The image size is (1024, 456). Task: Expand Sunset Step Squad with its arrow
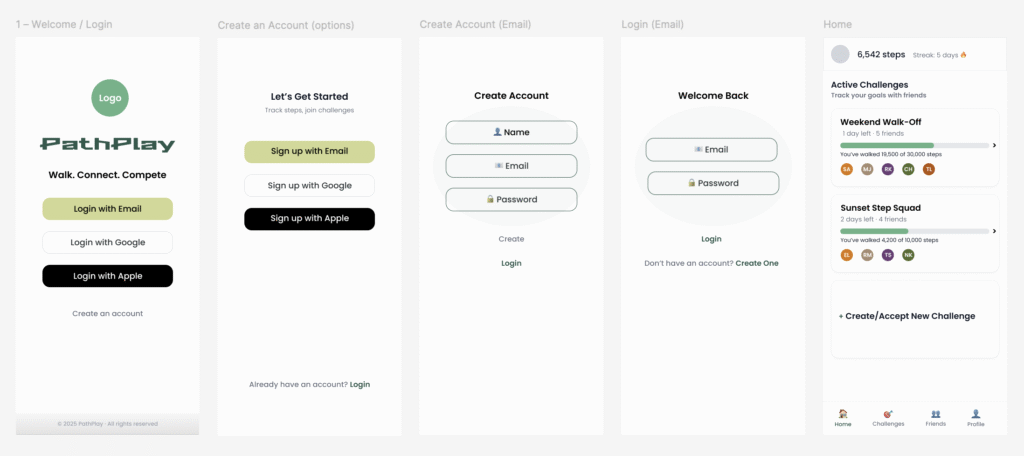[x=993, y=231]
